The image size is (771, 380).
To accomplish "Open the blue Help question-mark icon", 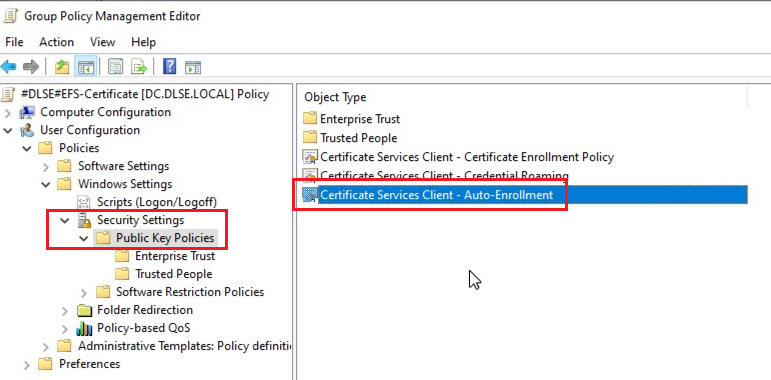I will click(x=169, y=66).
